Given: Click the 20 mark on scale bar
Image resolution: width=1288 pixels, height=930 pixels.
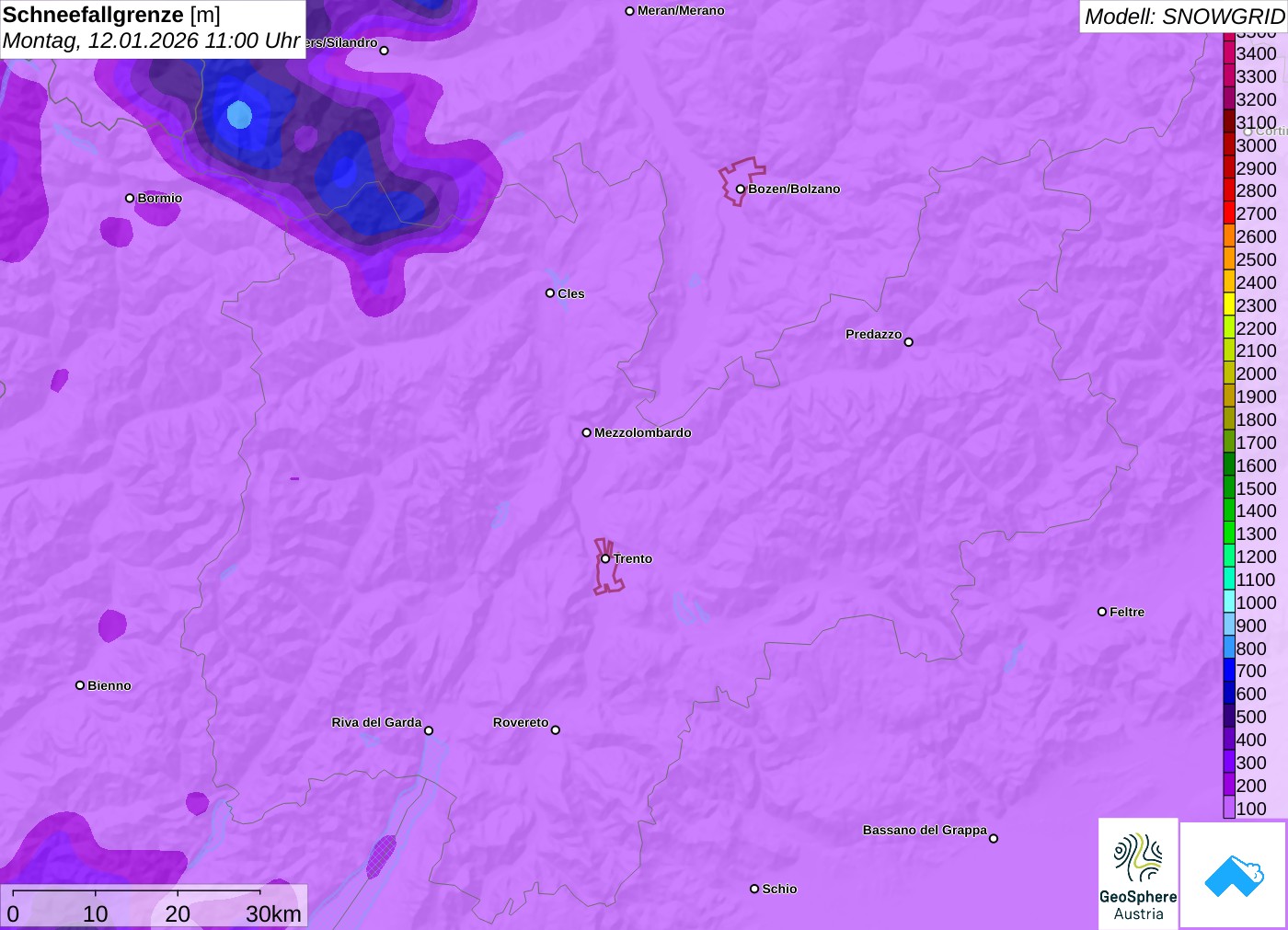Looking at the screenshot, I should tap(178, 913).
